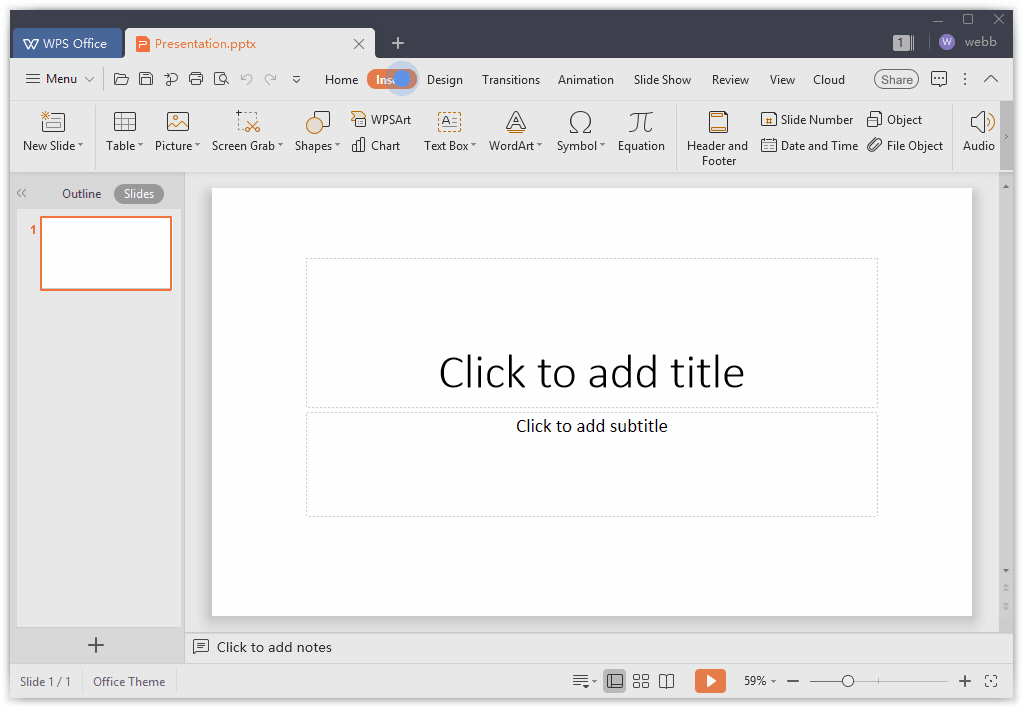Switch to the Design tab
Screen dimensions: 1023x708
[x=445, y=80]
